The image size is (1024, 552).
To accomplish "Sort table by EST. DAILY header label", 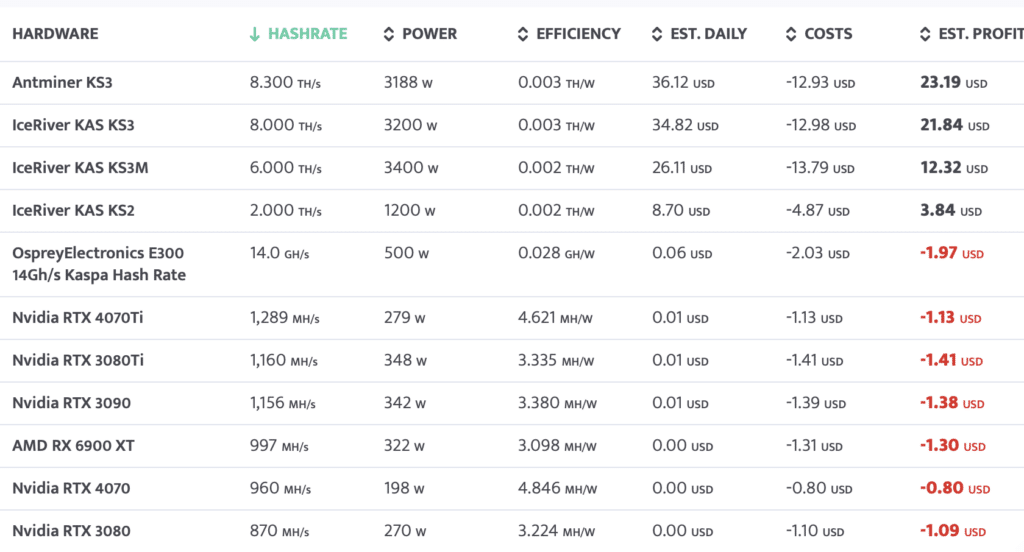I will click(709, 34).
